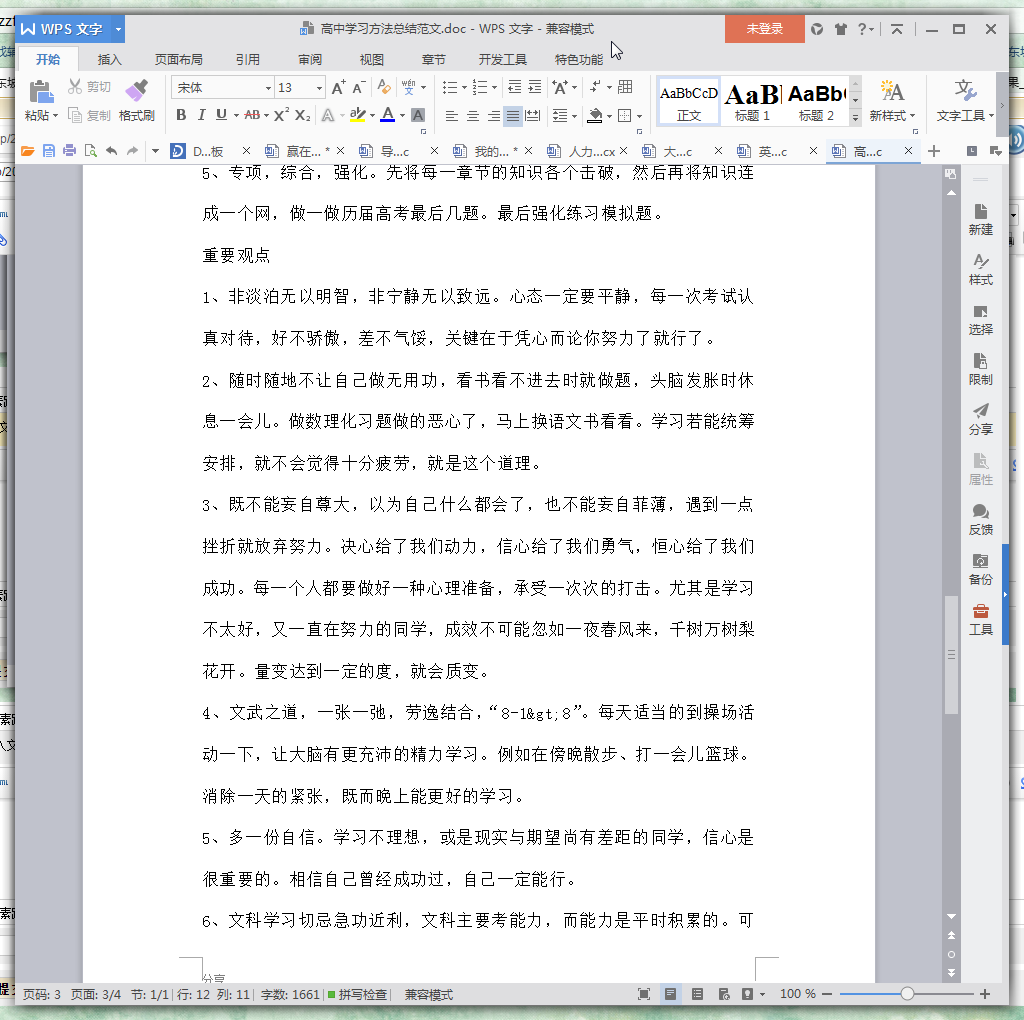Open print preview icon
Viewport: 1024px width, 1020px height.
(x=91, y=151)
